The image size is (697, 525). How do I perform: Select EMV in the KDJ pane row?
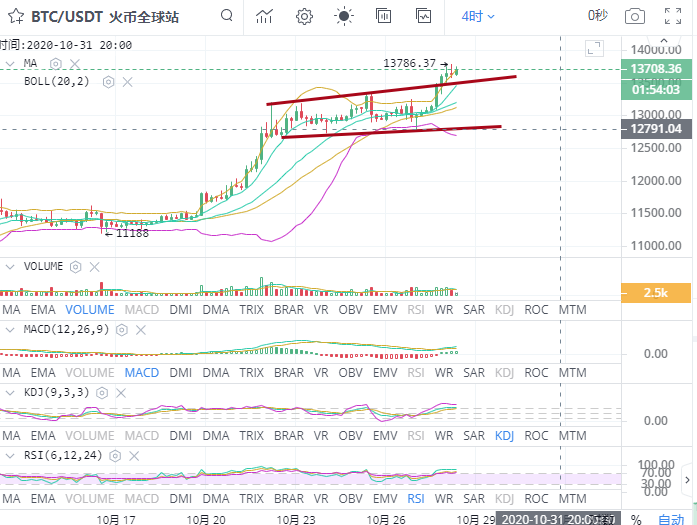coord(385,436)
